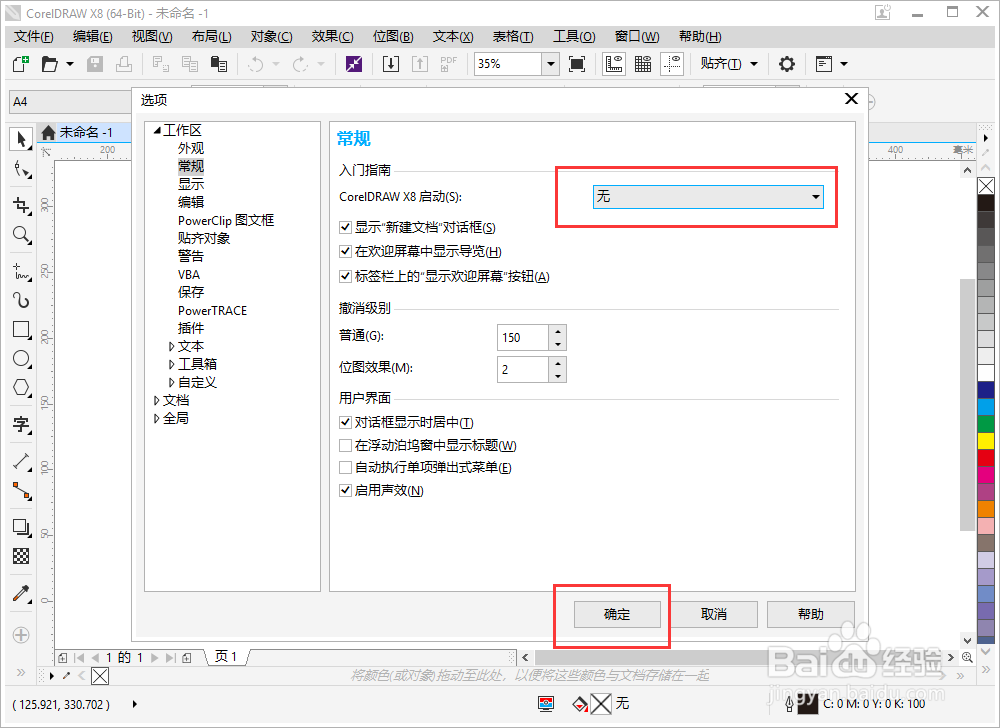Click the Open folder icon

click(x=50, y=64)
